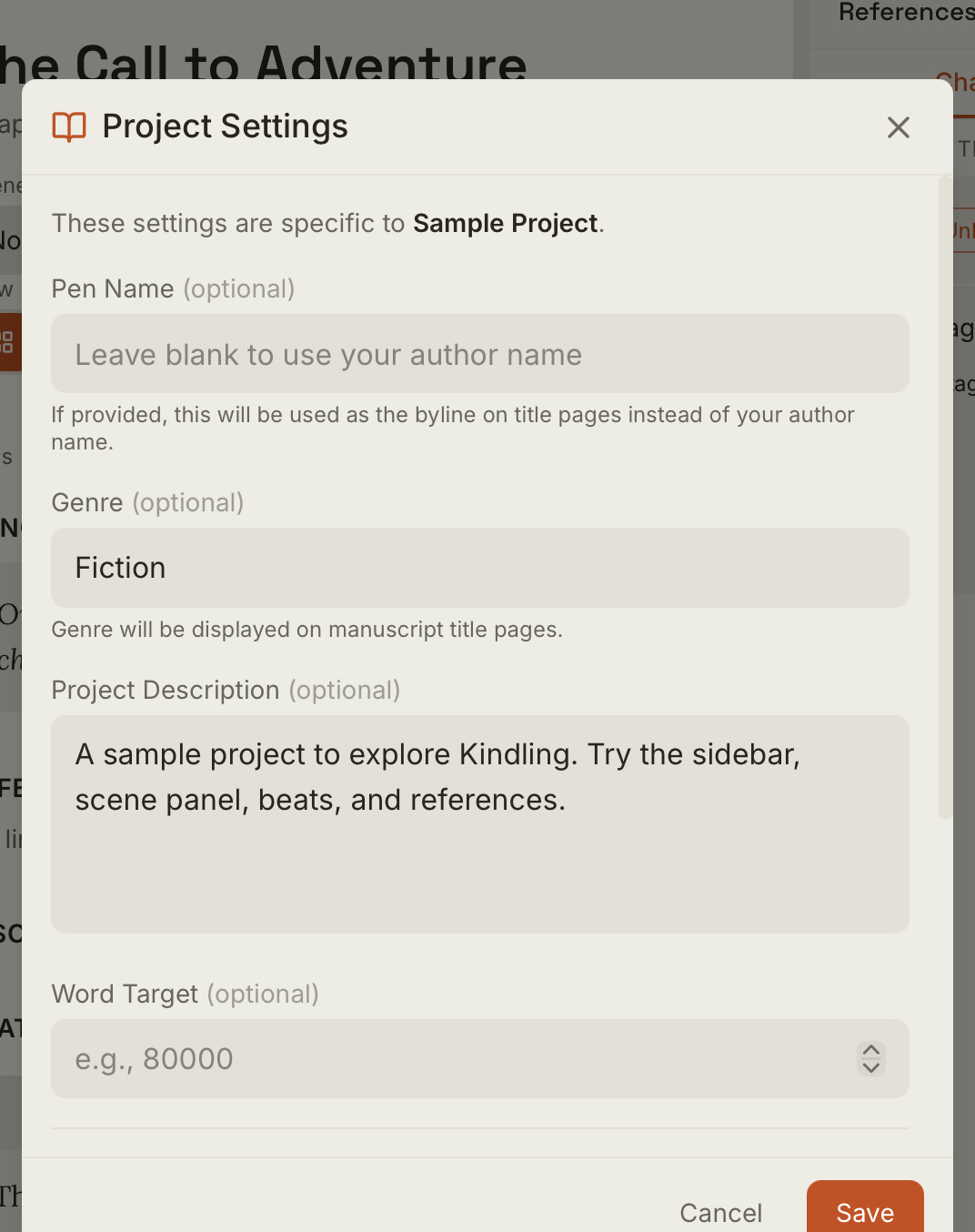Click the Project Settings title text
Screen dimensions: 975x1232
225,126
